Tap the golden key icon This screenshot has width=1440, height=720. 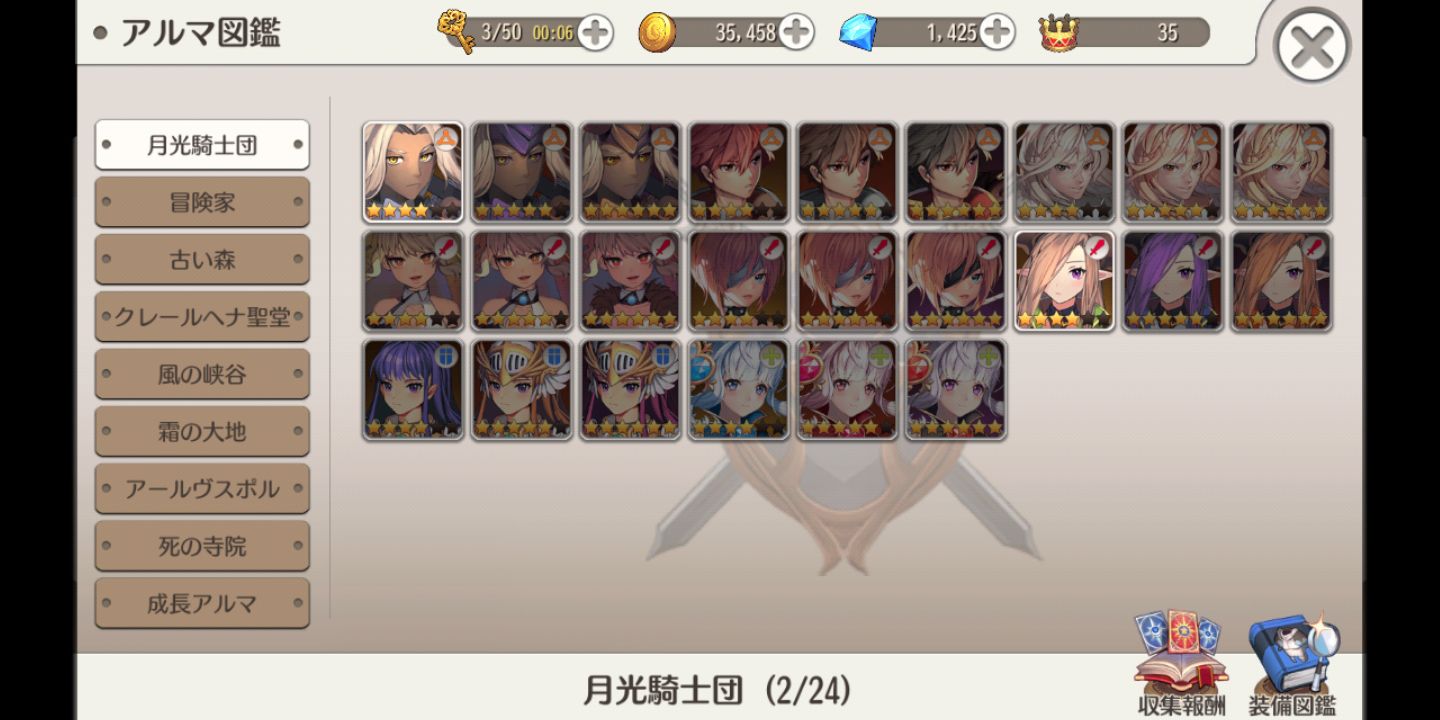456,32
